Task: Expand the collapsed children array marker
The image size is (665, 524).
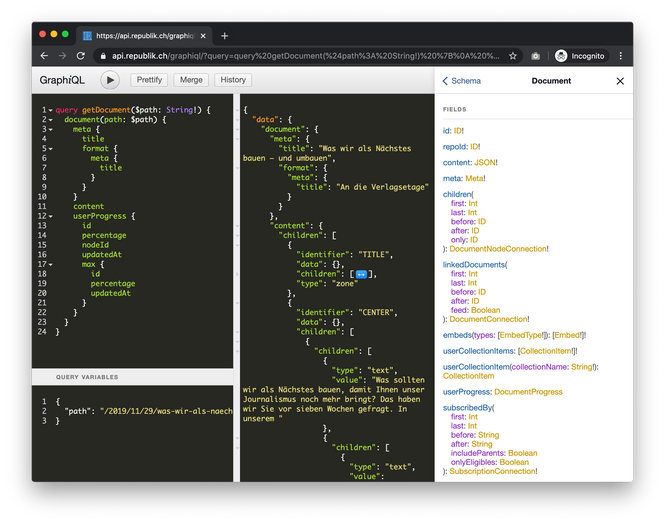Action: [362, 273]
